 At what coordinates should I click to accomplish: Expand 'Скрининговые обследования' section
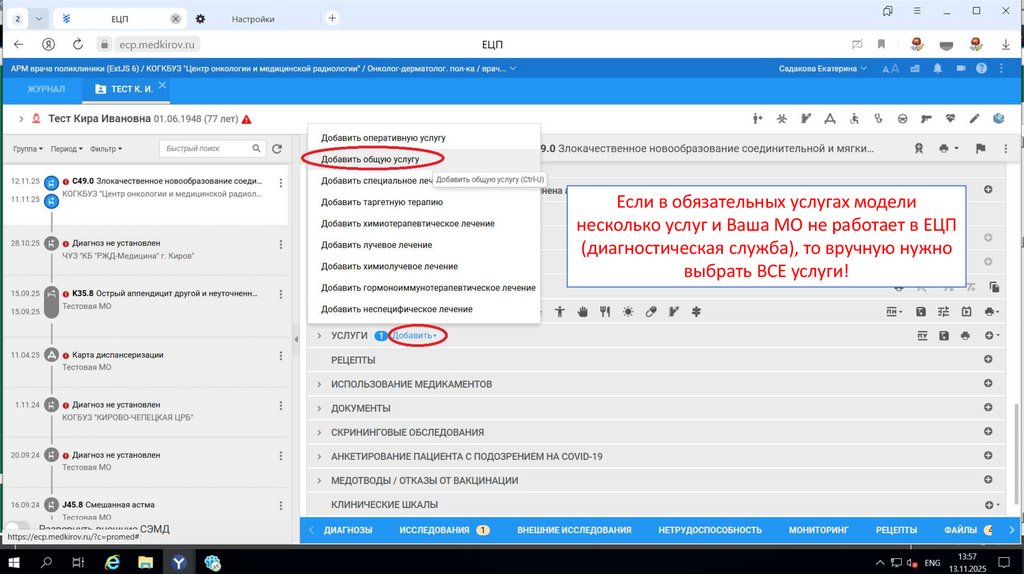click(407, 432)
